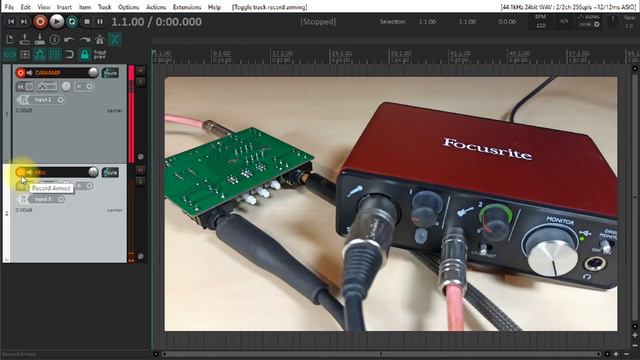Click the Undo arrow icon

click(x=69, y=40)
